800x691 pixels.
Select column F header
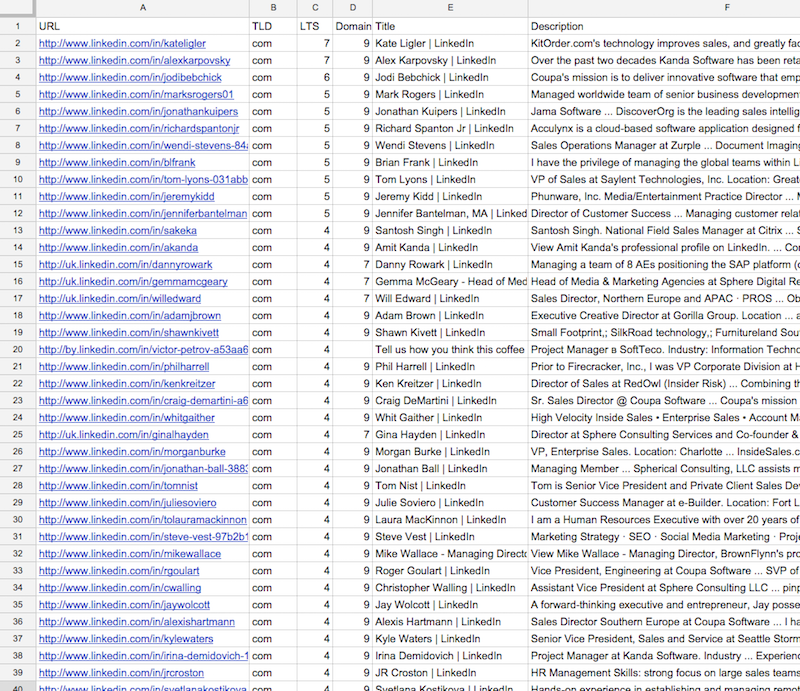click(664, 8)
